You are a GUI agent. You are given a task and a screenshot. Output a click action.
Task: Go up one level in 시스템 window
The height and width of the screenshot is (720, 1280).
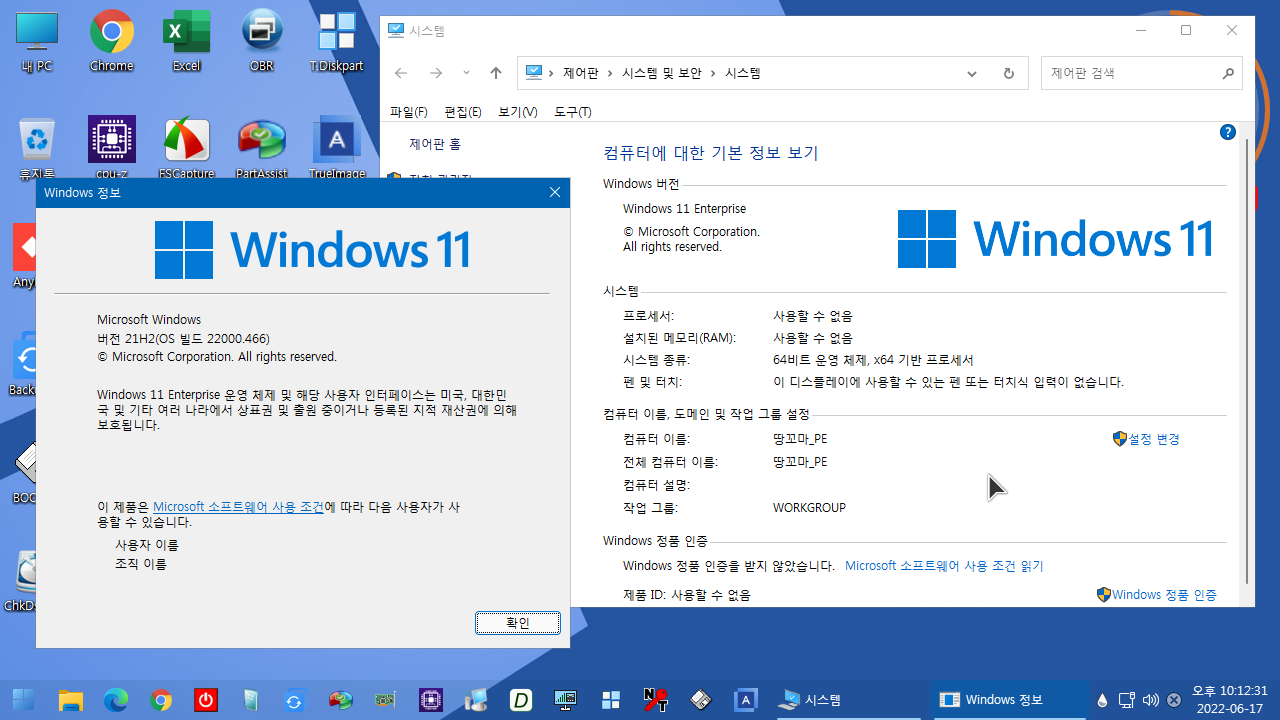496,73
